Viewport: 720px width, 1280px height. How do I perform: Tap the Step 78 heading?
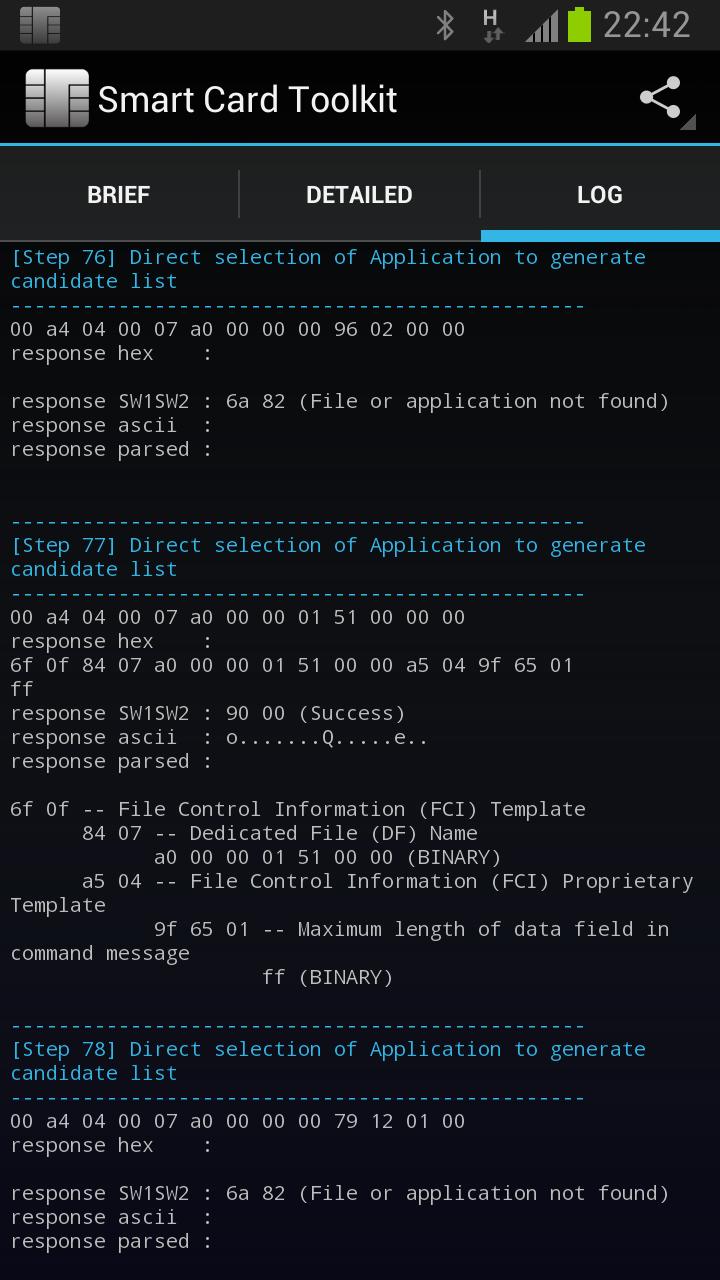[328, 1061]
